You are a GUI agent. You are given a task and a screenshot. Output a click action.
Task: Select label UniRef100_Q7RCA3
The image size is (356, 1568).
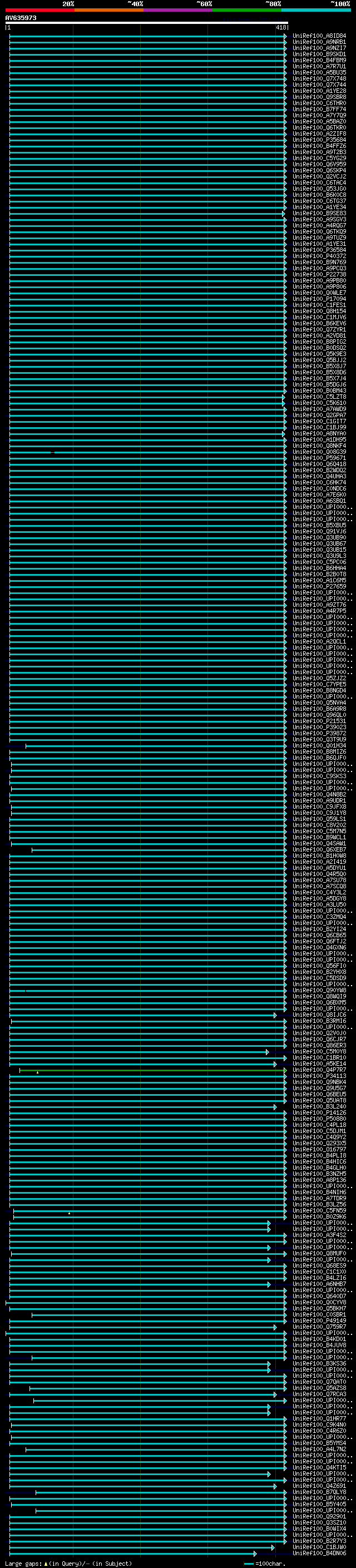point(319,1394)
